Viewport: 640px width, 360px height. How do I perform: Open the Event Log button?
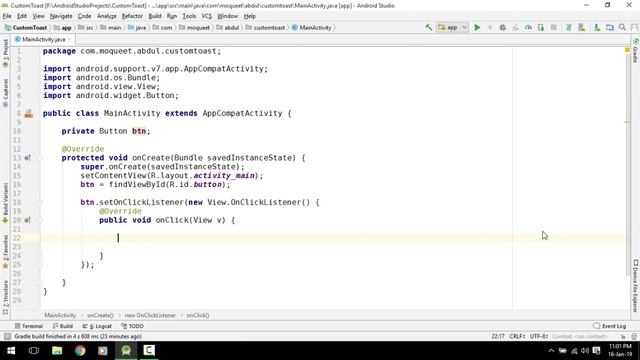(x=610, y=326)
